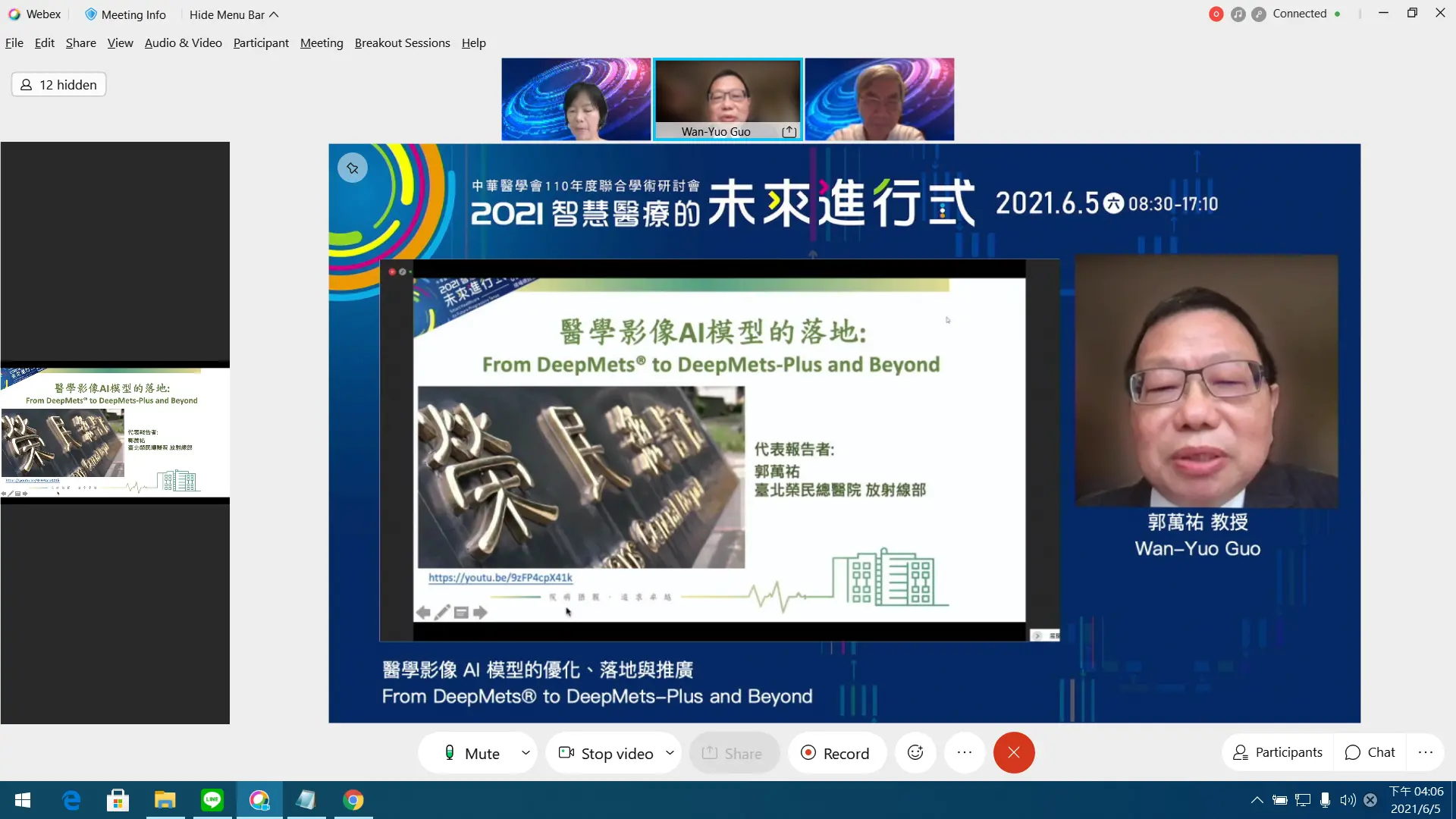The height and width of the screenshot is (819, 1456).
Task: Open Chrome from the taskbar
Action: [353, 800]
